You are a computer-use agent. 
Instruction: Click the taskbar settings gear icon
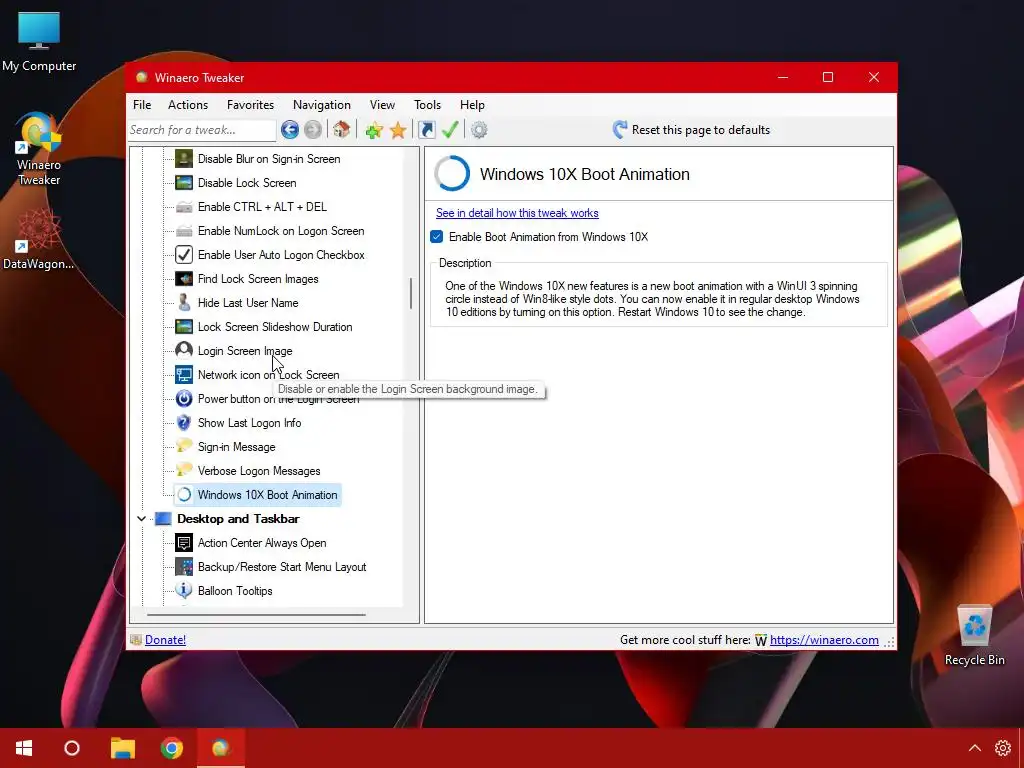(1002, 748)
